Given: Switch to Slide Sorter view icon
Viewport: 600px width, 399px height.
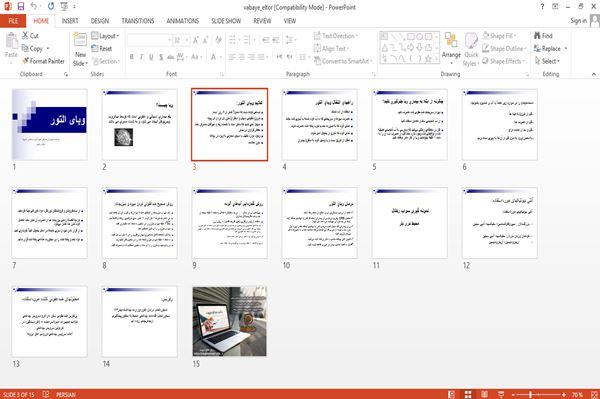Looking at the screenshot, I should 468,394.
